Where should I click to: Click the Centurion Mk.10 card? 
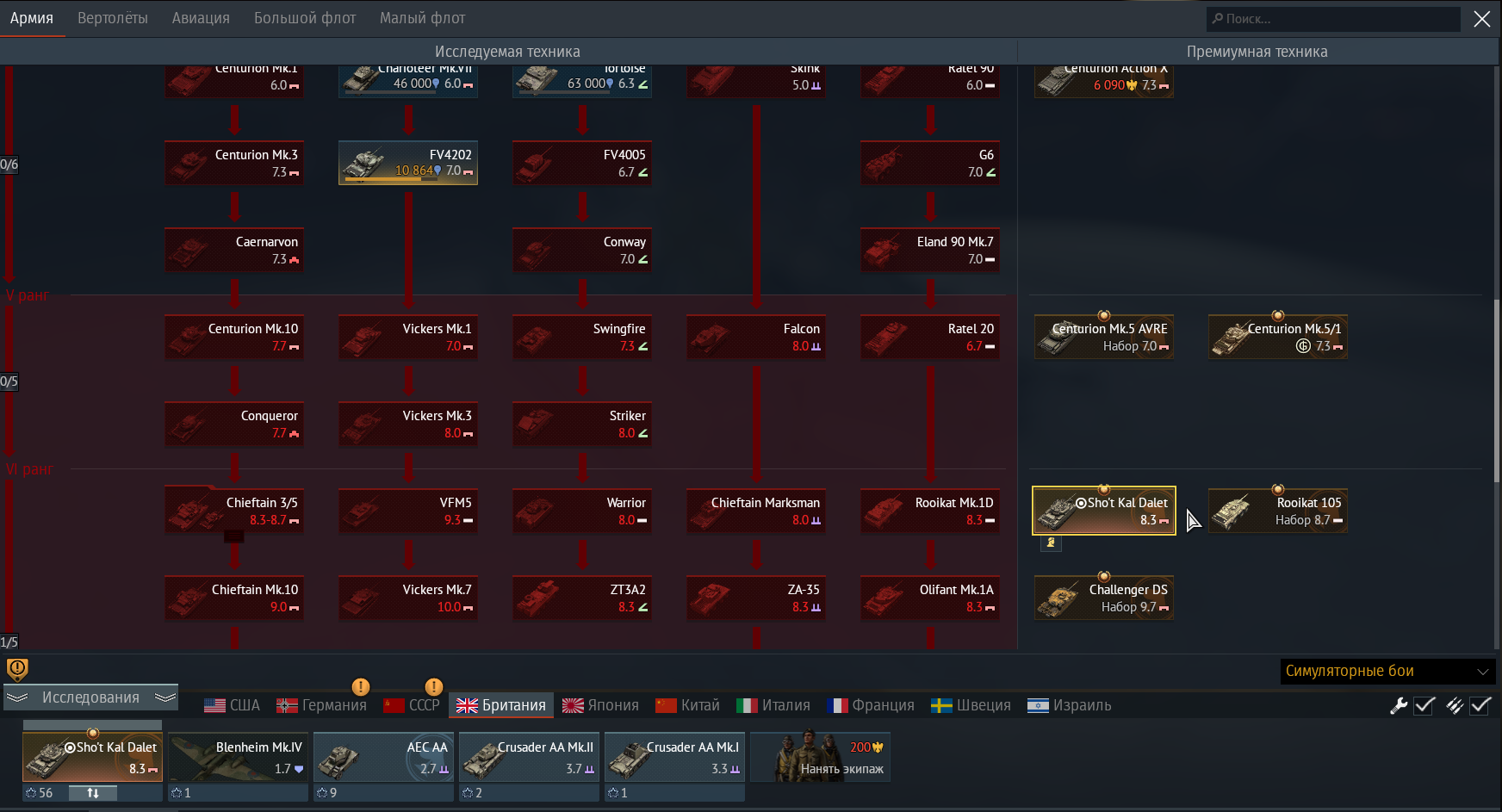point(234,337)
